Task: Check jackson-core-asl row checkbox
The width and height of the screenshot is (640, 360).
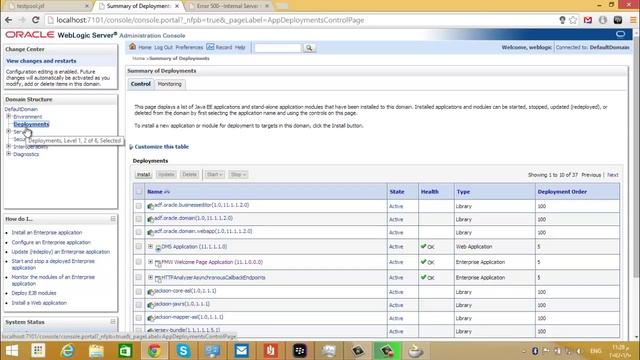Action: pyautogui.click(x=139, y=291)
